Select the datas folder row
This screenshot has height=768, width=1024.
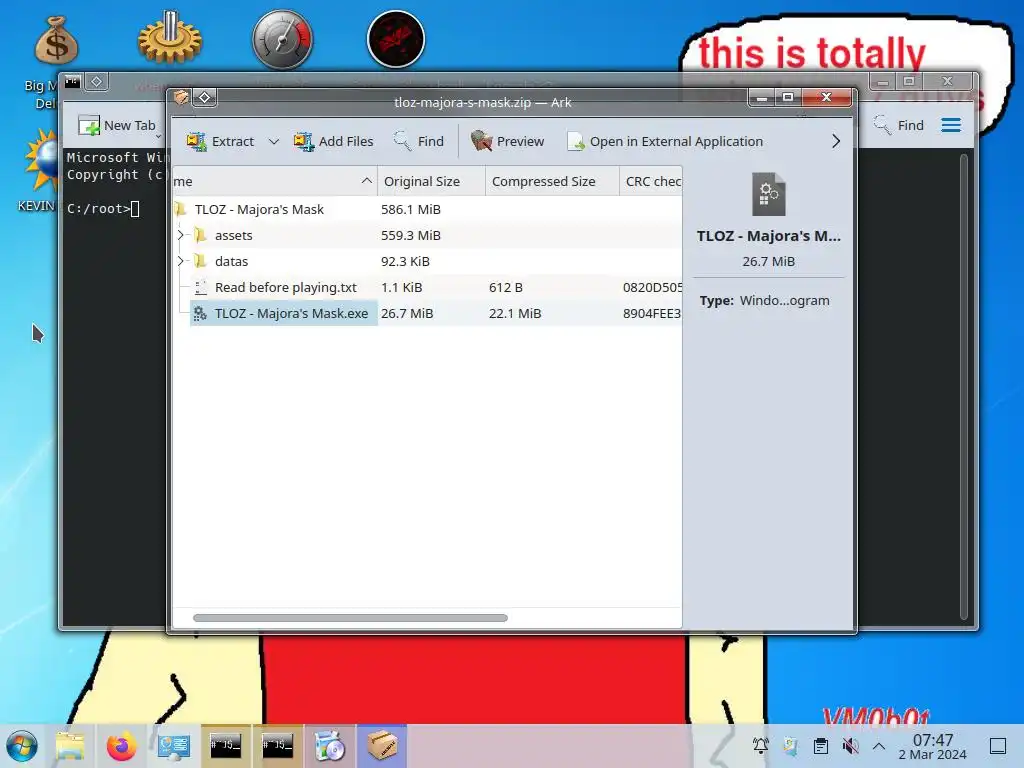point(427,261)
